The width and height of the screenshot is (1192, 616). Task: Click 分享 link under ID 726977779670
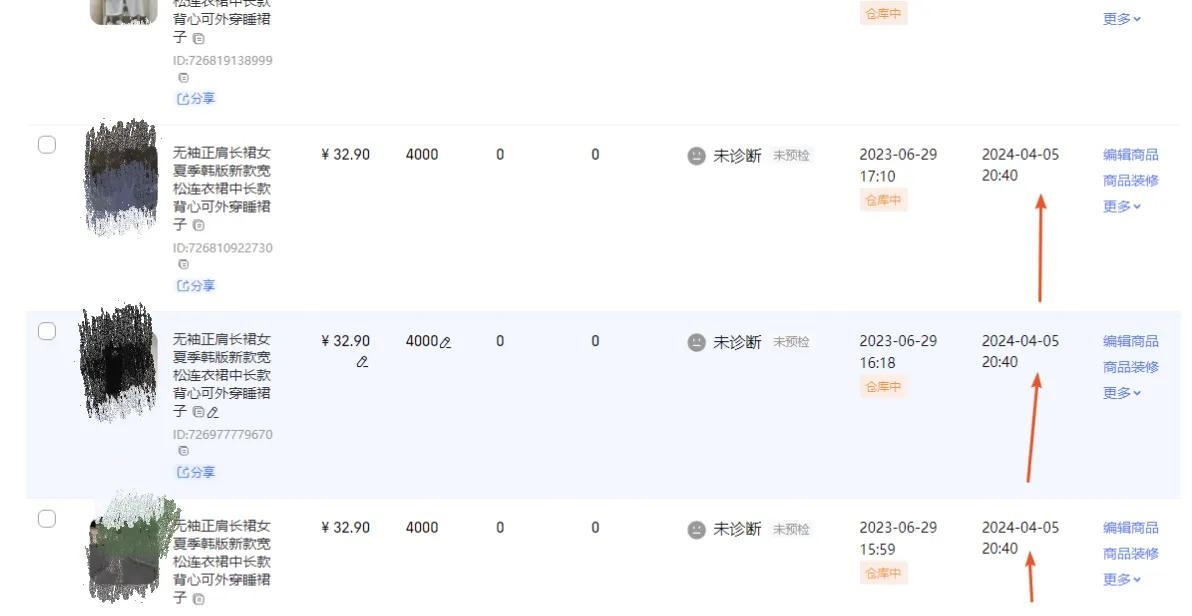(196, 472)
